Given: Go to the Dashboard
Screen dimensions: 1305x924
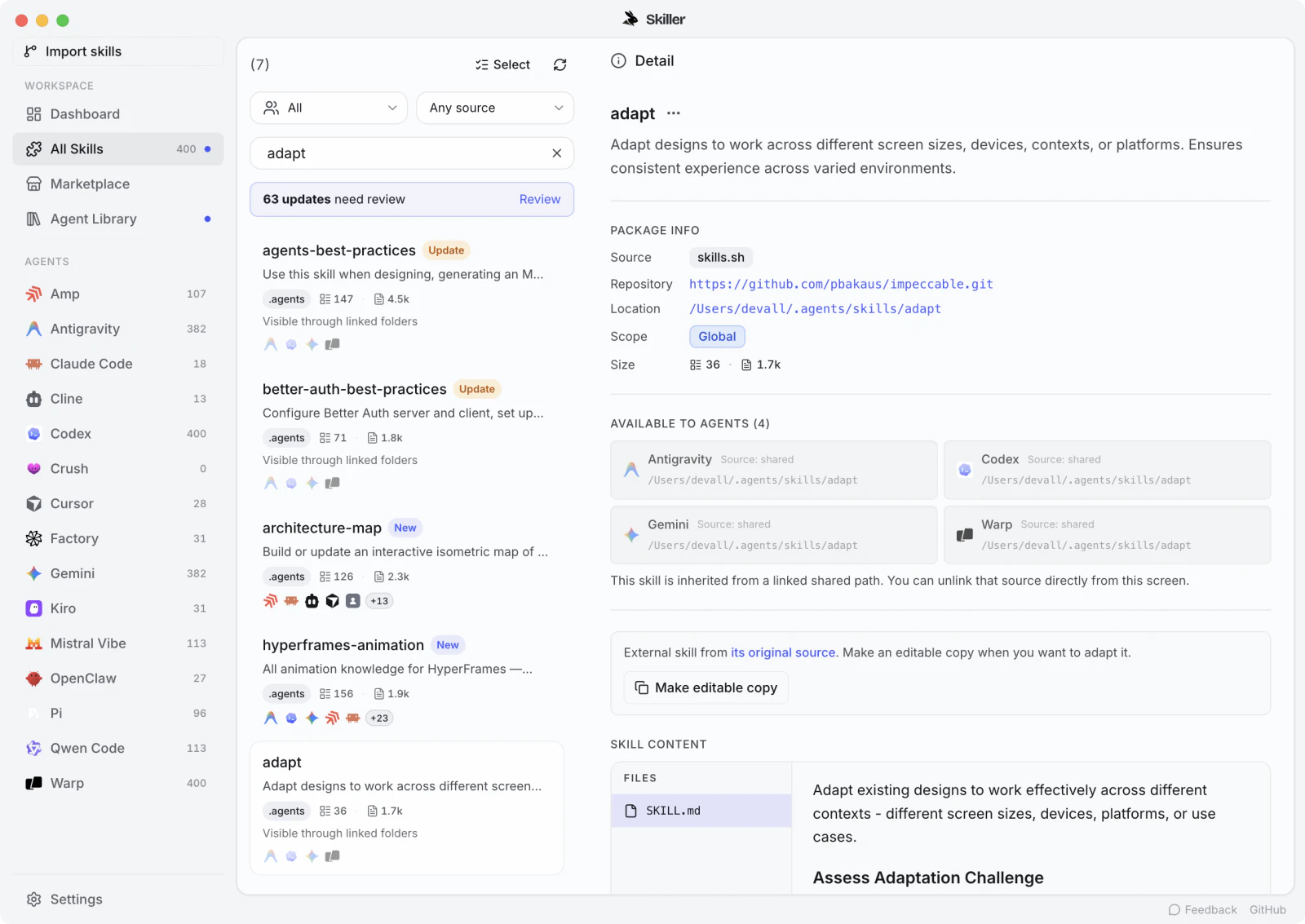Looking at the screenshot, I should pos(118,114).
